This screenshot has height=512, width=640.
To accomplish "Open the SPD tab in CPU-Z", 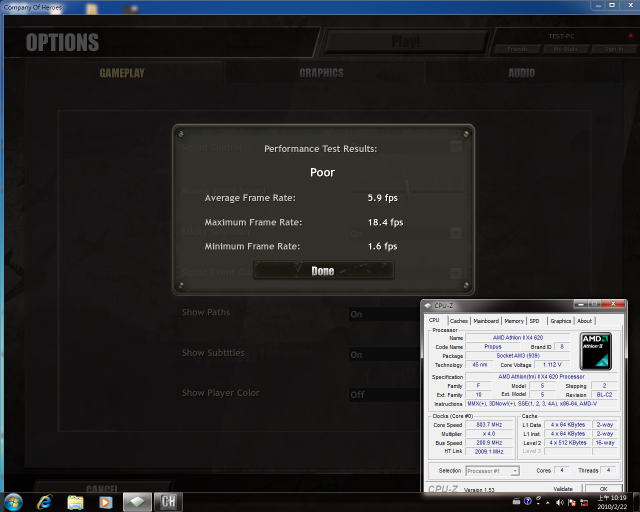I will tap(535, 321).
